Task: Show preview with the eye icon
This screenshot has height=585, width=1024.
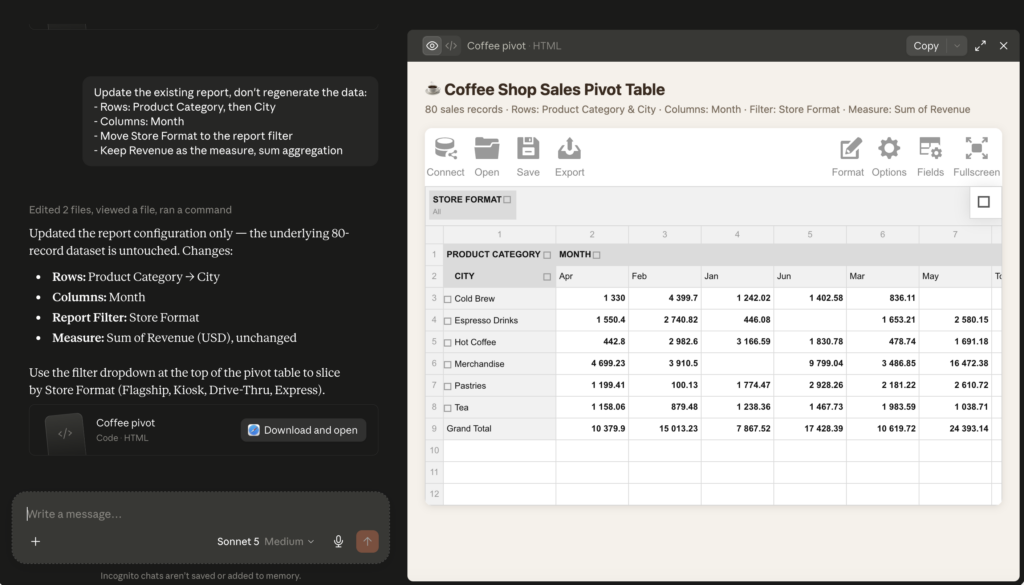Action: pos(432,46)
